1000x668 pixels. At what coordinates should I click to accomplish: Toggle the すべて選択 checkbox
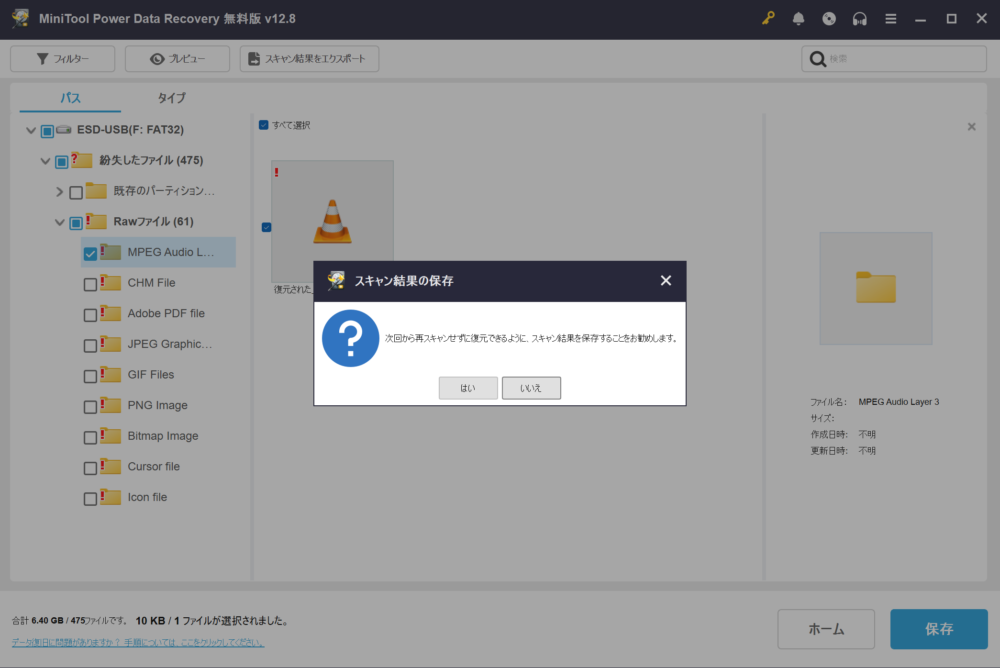pos(264,125)
